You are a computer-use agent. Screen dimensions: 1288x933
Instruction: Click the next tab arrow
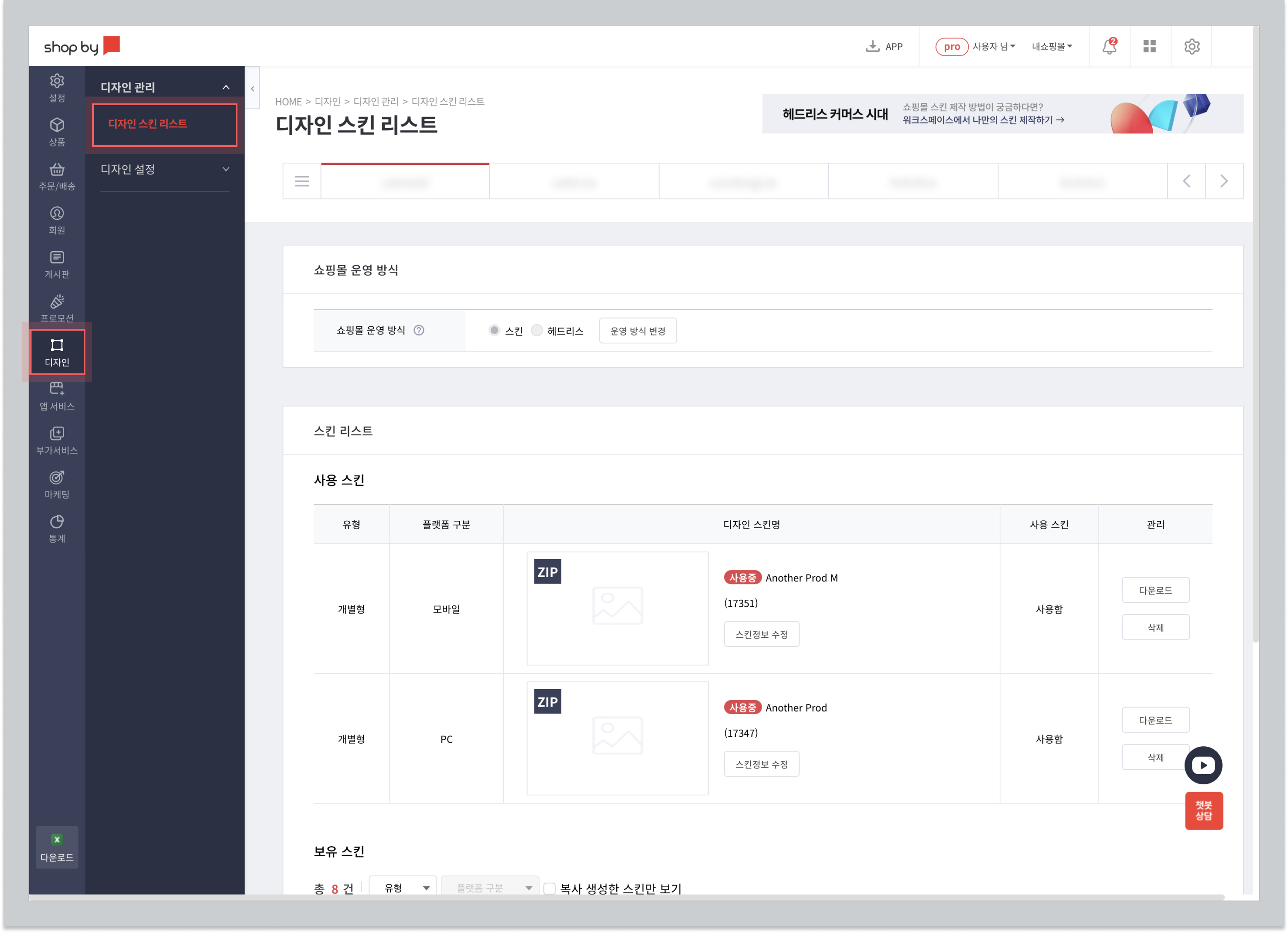(x=1224, y=181)
